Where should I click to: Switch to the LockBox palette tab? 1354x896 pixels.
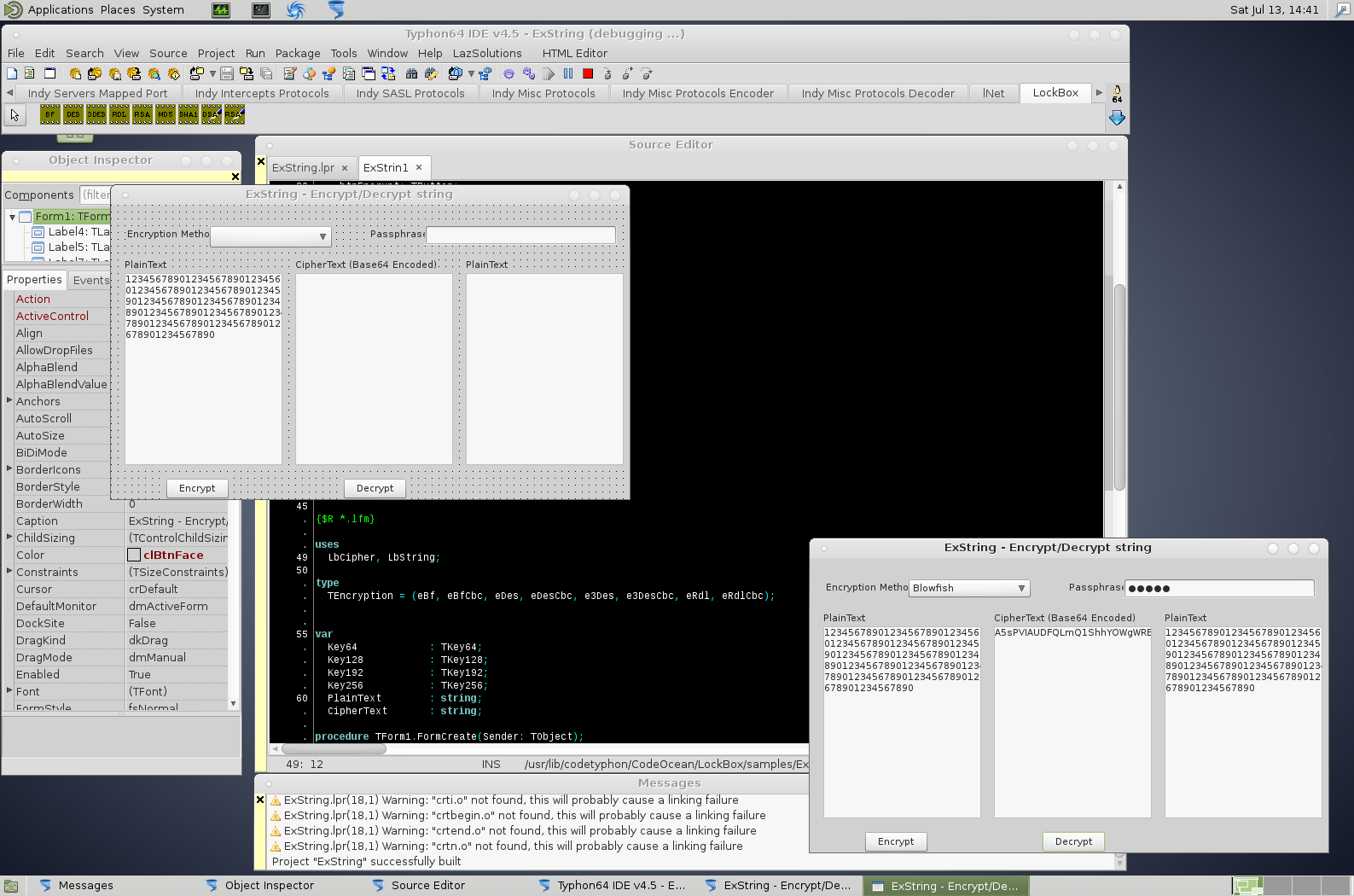[1055, 93]
